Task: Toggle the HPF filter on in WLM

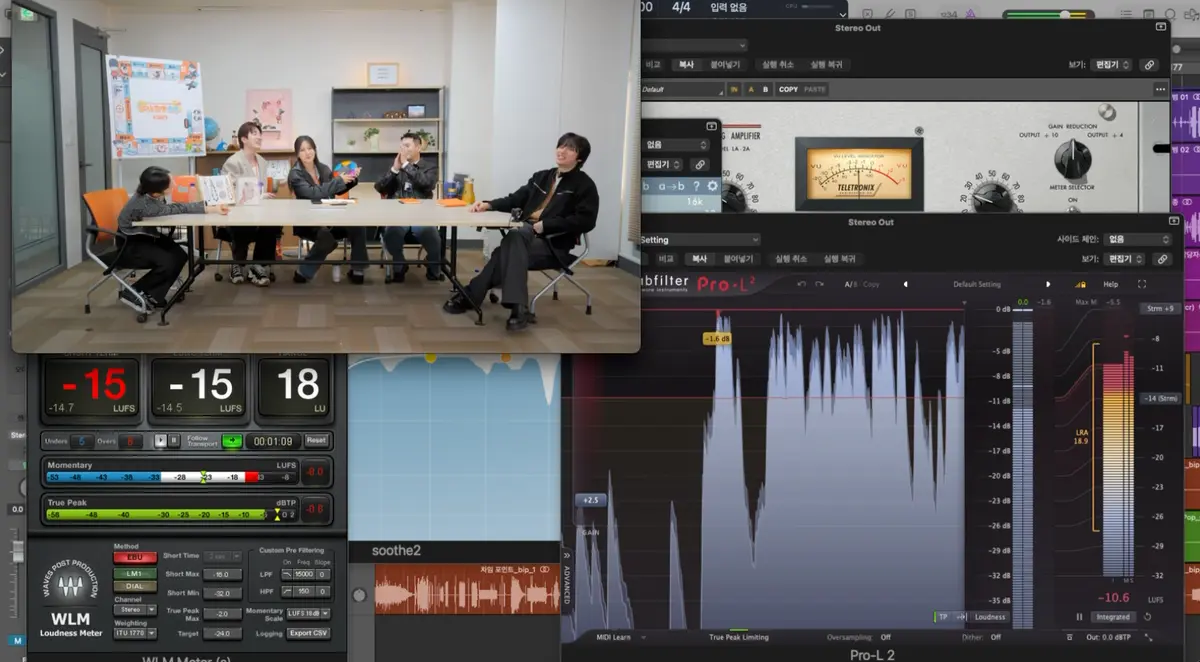Action: tap(287, 592)
